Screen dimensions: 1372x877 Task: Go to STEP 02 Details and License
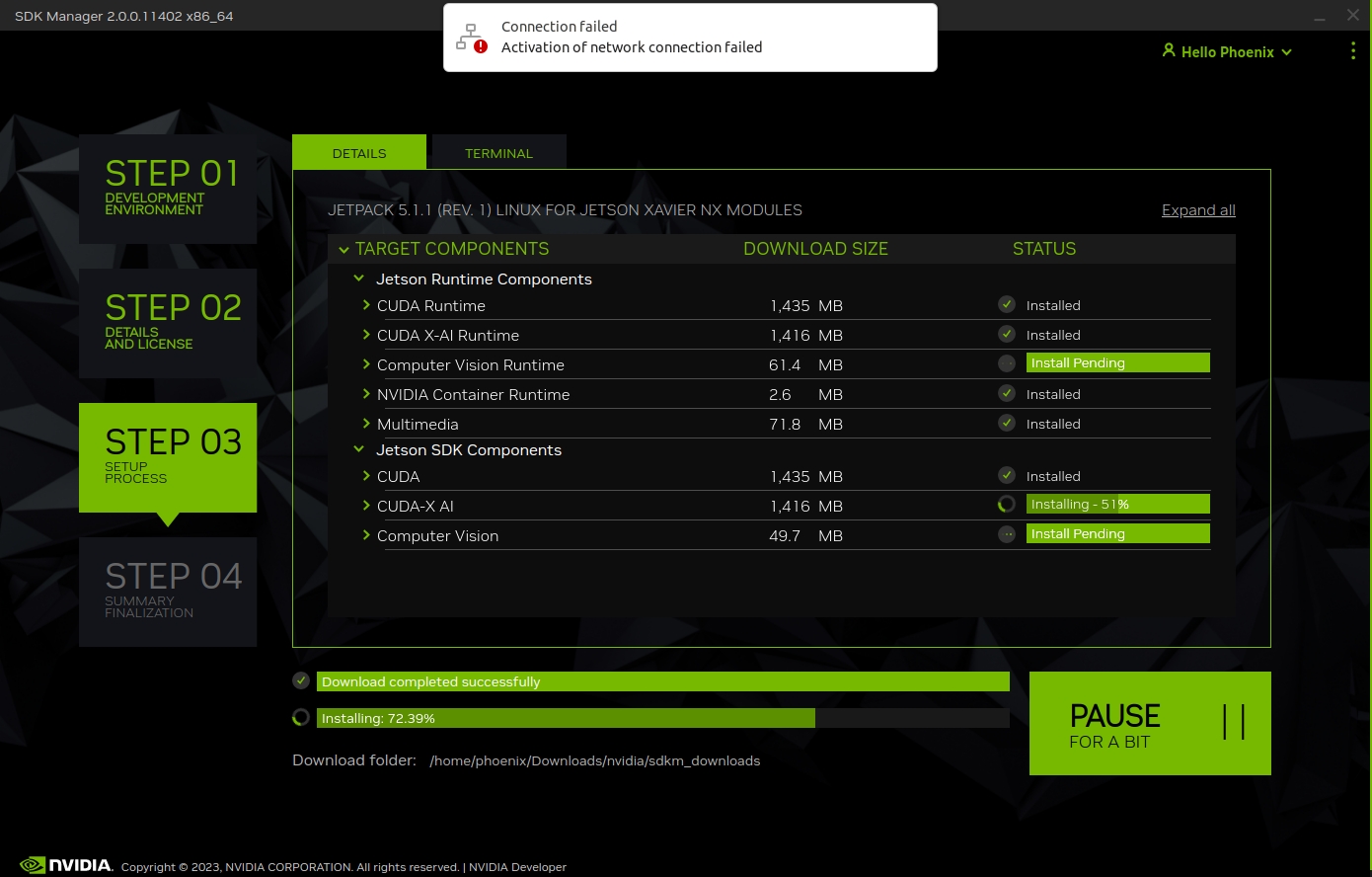point(168,323)
